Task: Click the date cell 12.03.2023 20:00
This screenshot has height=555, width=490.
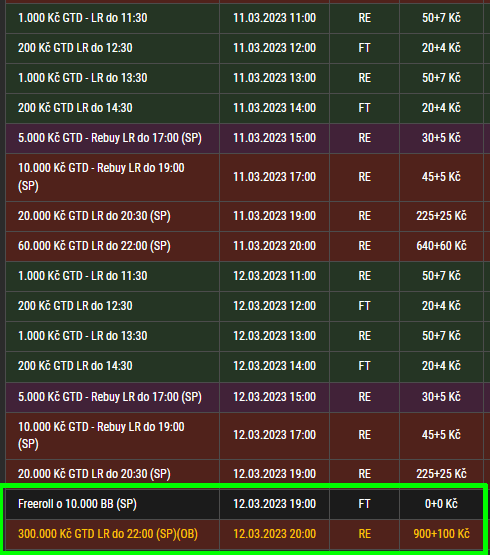Action: point(274,533)
